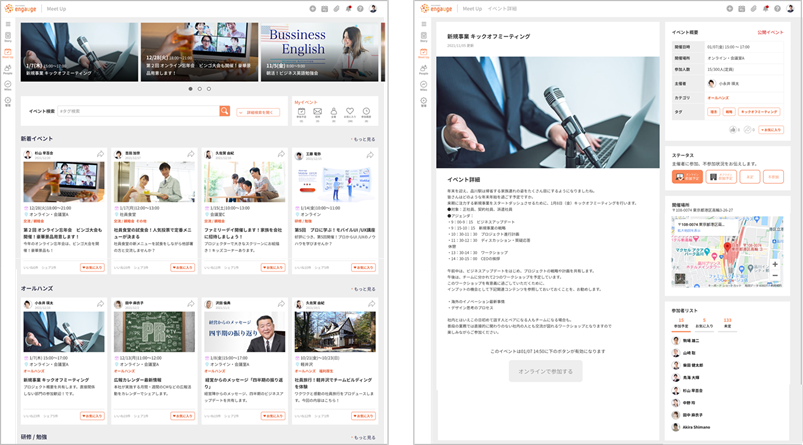The image size is (803, 445).
Task: Open quarterly review management message card image
Action: point(245,332)
